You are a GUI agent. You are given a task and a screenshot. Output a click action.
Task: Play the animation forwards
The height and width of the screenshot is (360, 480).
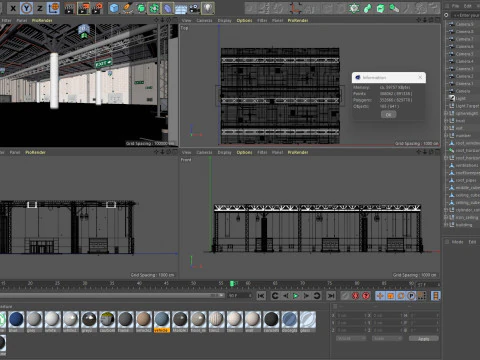coord(295,296)
